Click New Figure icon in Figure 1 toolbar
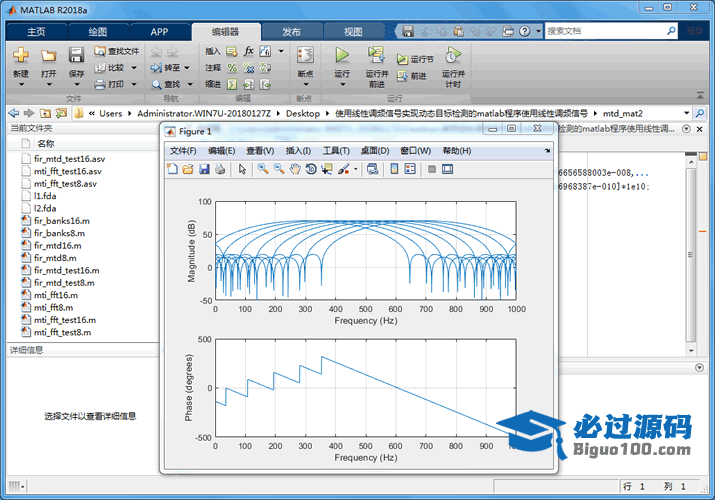 pyautogui.click(x=172, y=169)
